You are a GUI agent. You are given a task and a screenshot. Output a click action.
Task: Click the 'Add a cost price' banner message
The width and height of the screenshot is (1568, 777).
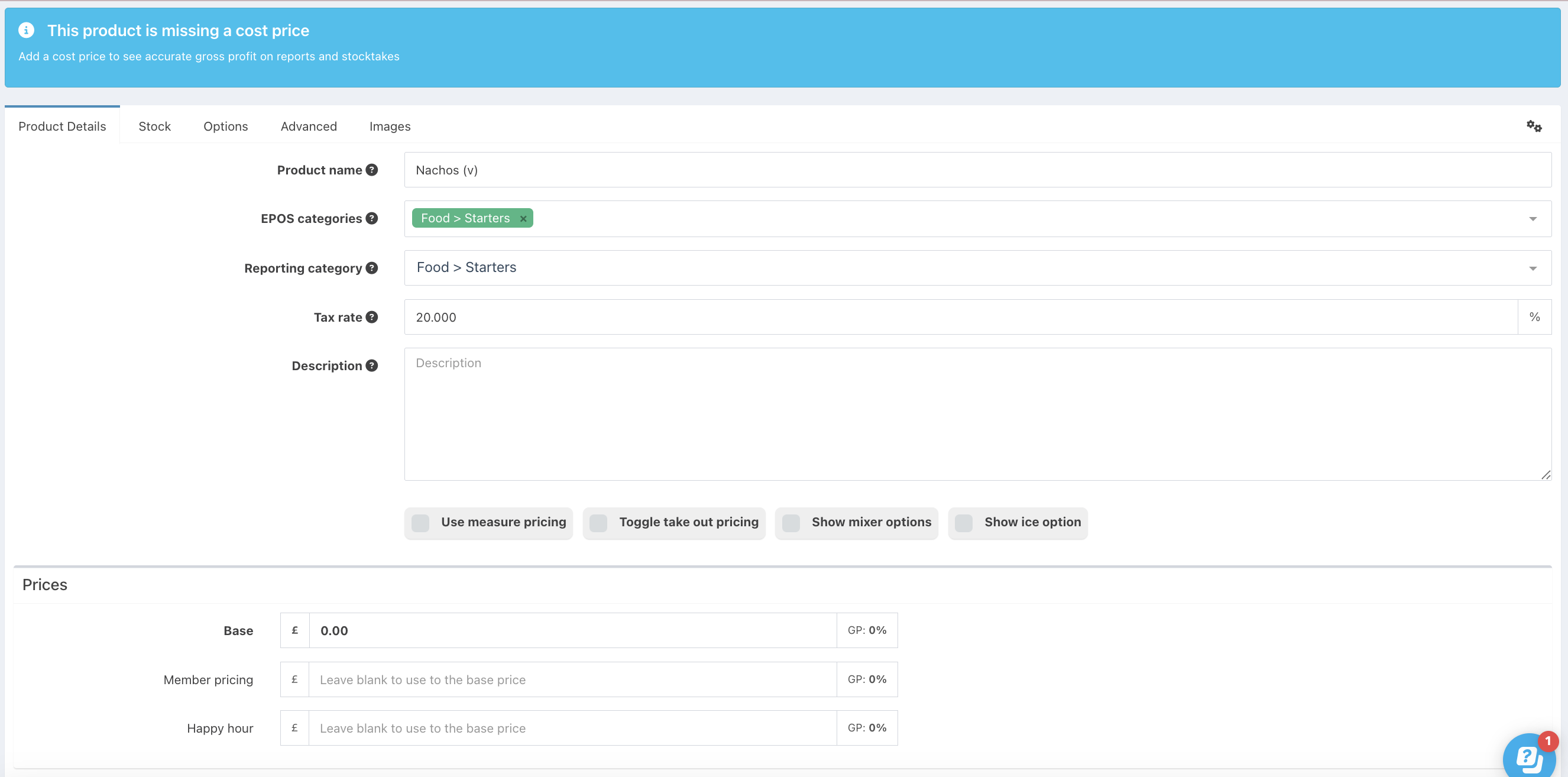coord(209,56)
